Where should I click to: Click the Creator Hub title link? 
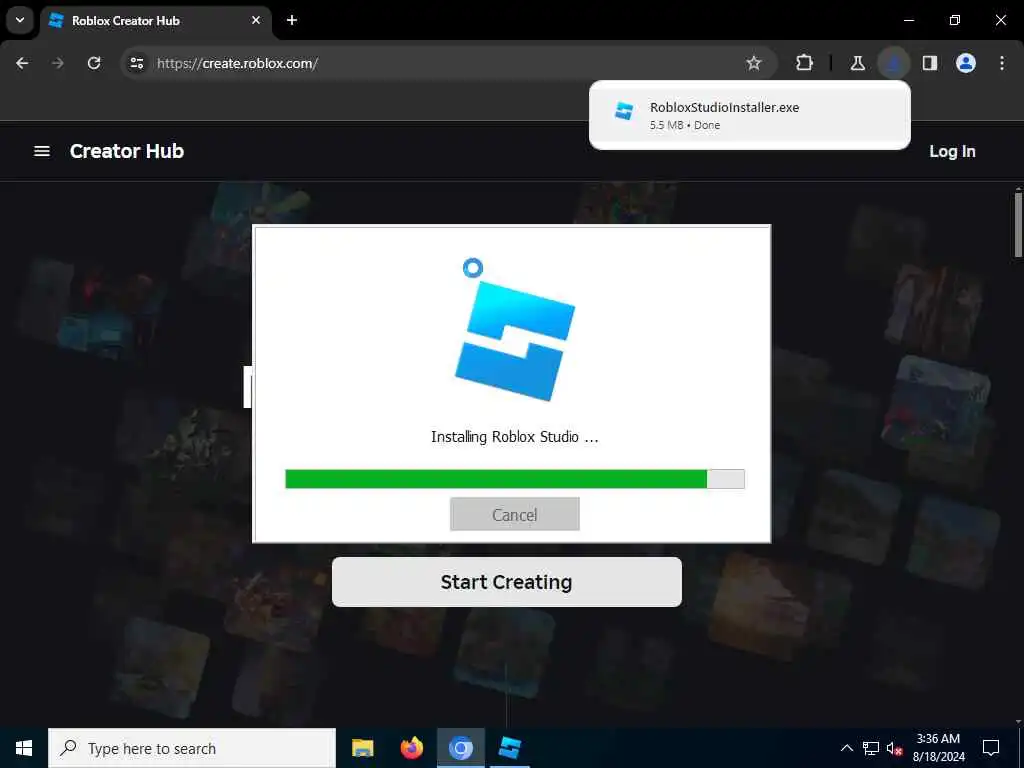pos(127,151)
